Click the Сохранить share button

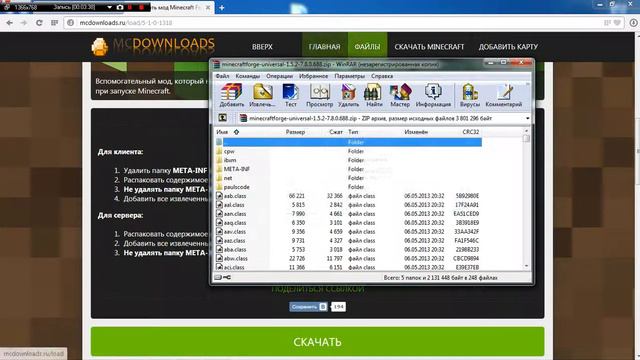click(x=308, y=307)
